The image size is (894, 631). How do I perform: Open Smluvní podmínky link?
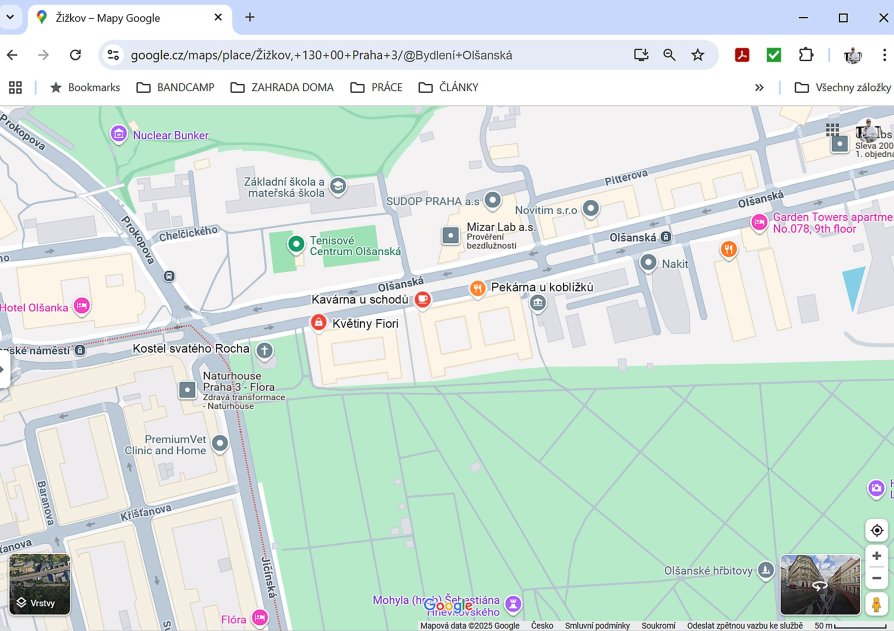coord(597,625)
